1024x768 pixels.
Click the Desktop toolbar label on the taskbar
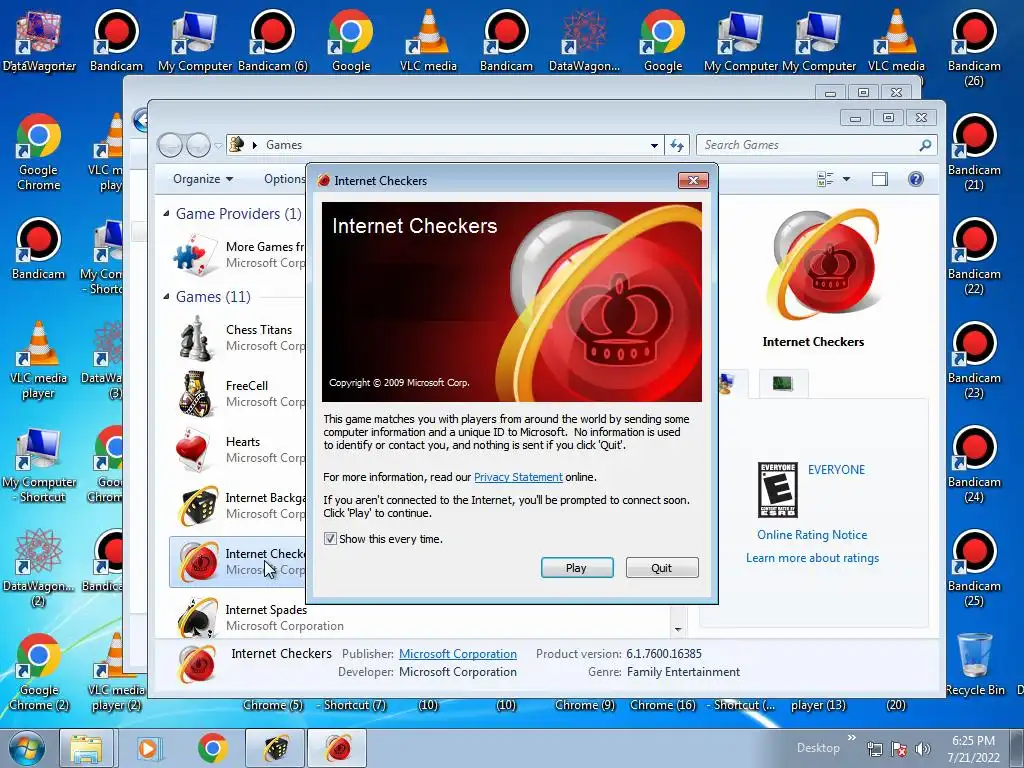(x=818, y=748)
